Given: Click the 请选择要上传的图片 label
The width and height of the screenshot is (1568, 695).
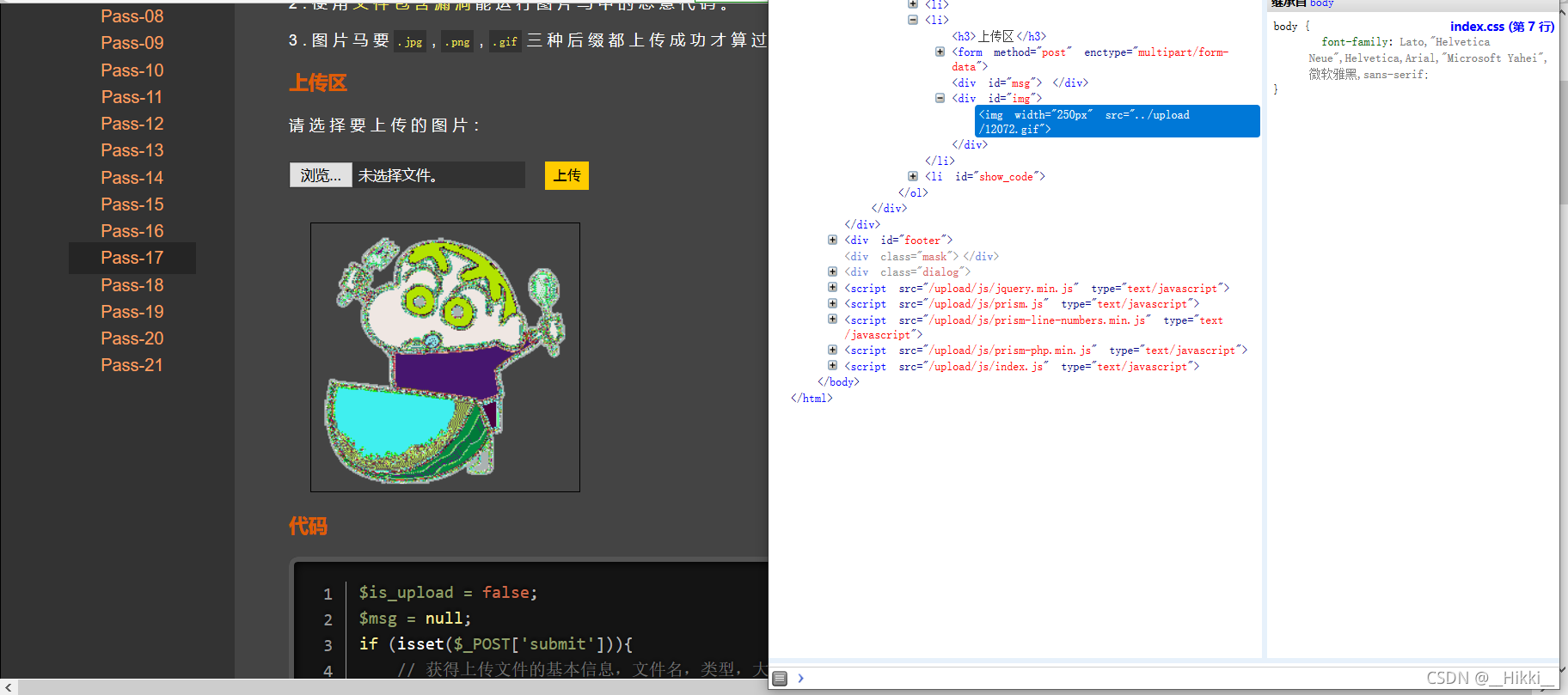Looking at the screenshot, I should [385, 125].
